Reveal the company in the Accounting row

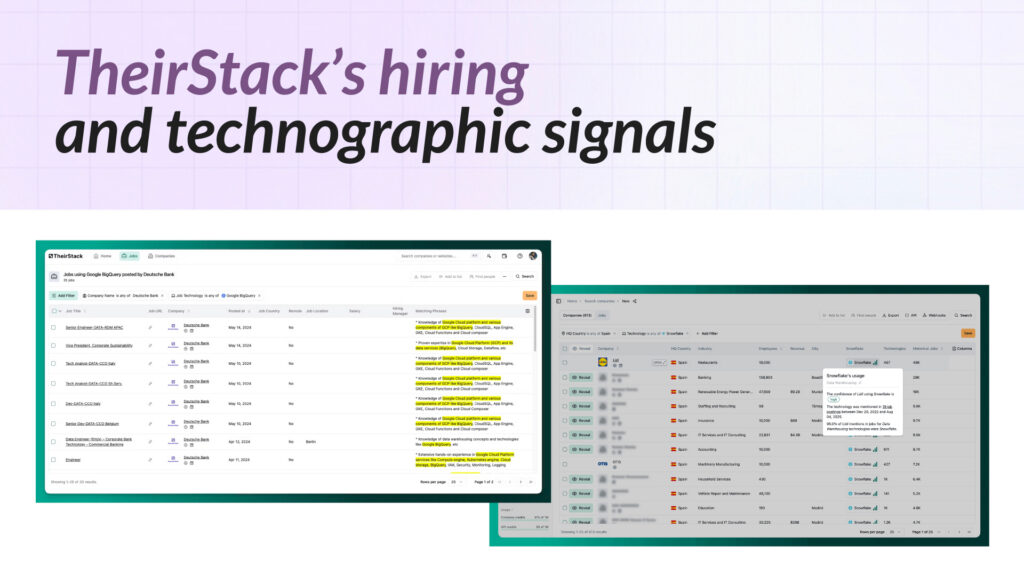pos(581,449)
